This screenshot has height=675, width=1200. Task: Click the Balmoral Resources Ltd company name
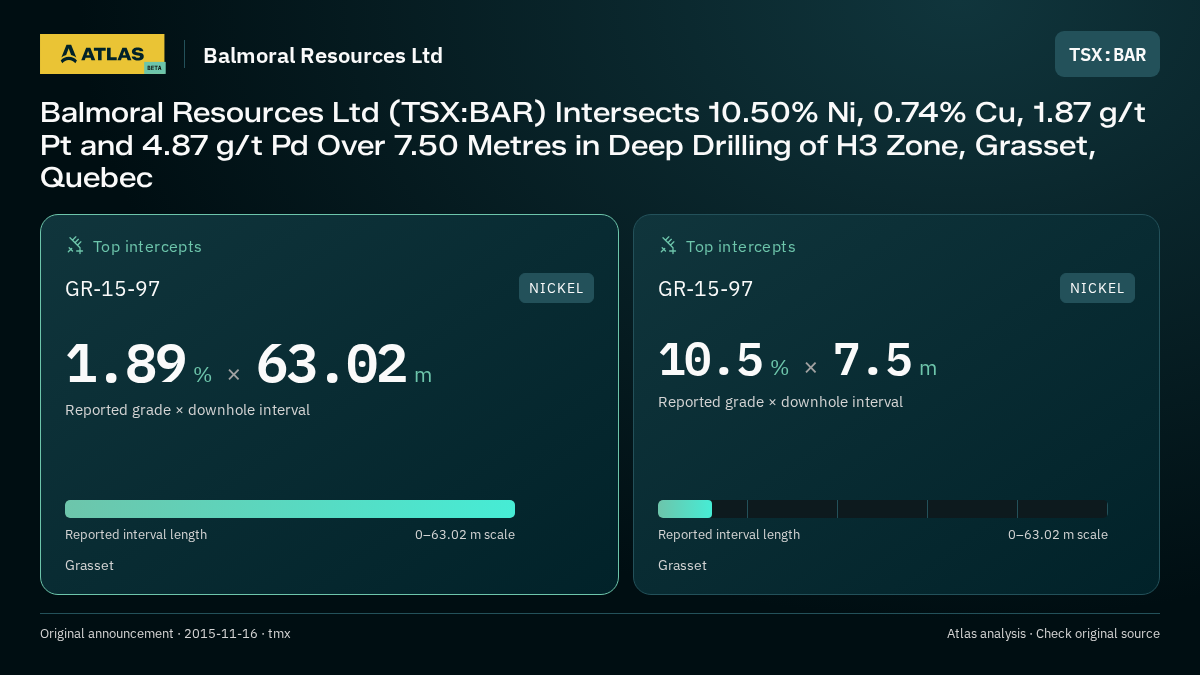click(x=323, y=55)
